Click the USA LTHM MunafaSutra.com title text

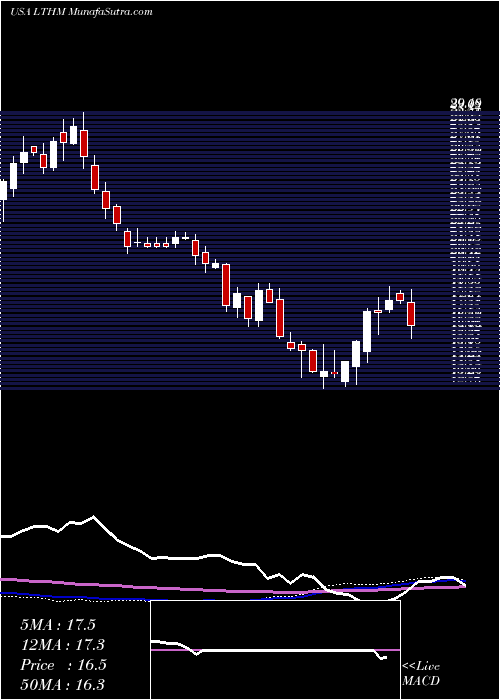[x=81, y=12]
